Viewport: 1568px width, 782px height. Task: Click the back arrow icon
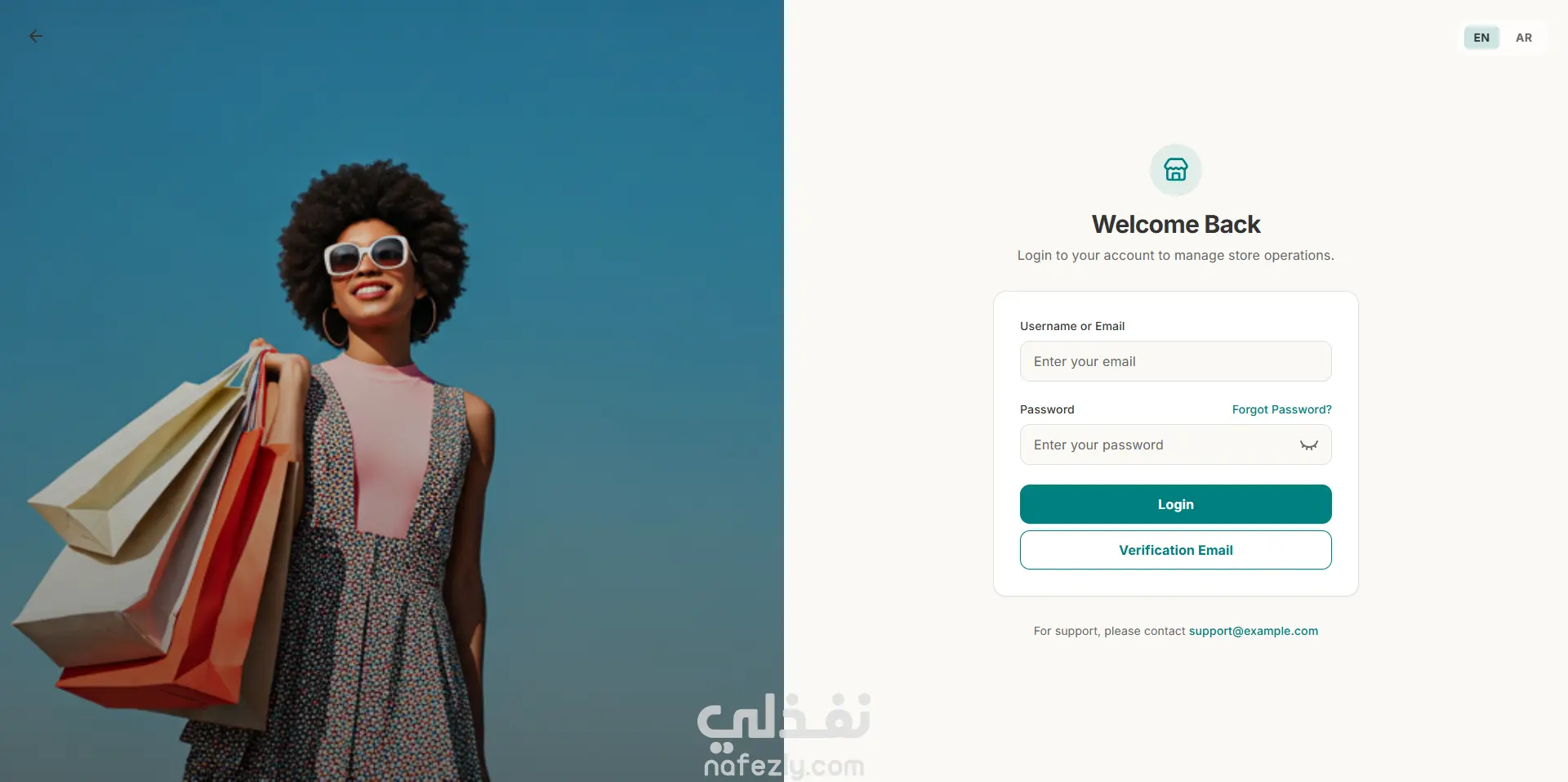pyautogui.click(x=36, y=36)
